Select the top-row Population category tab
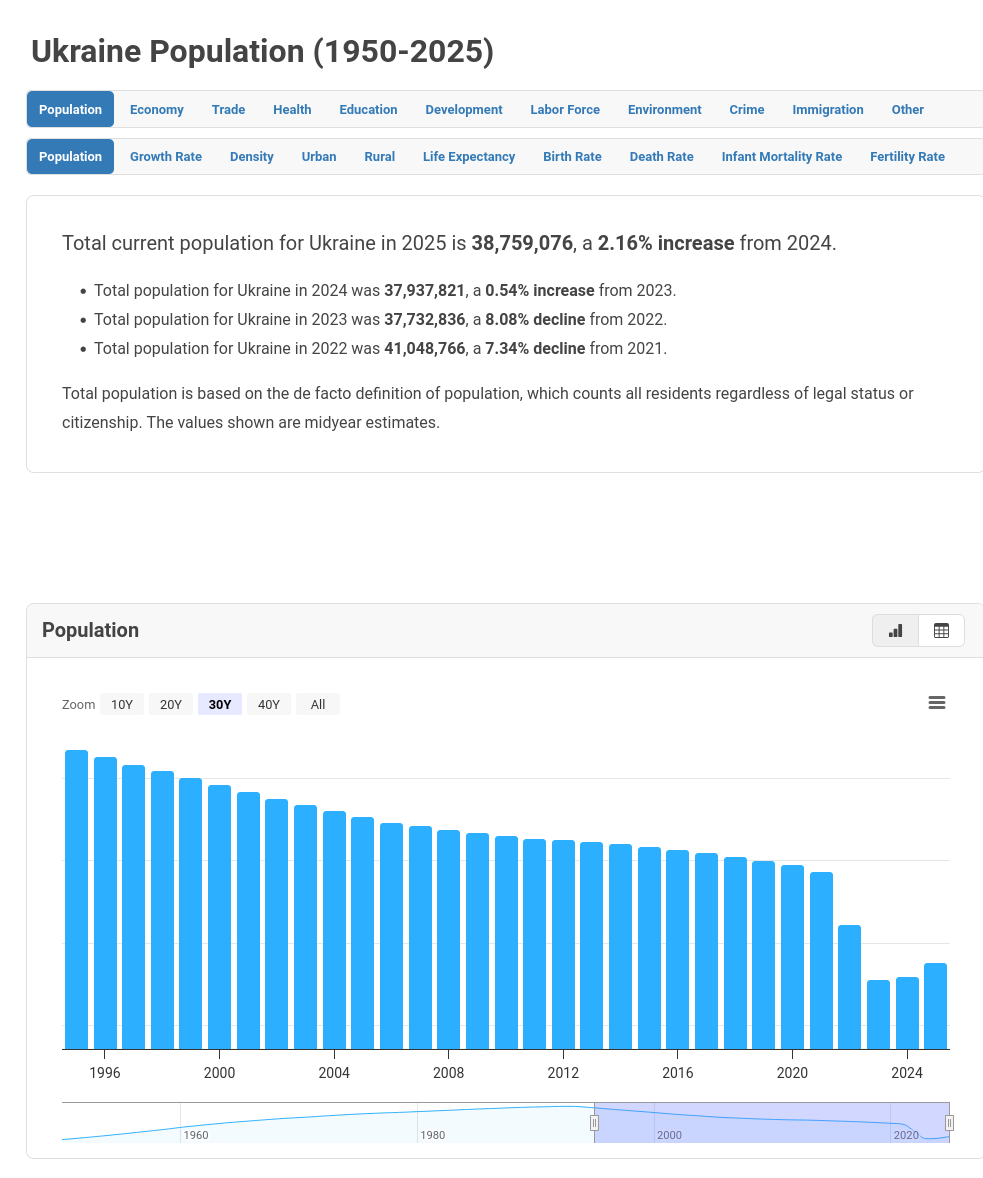Screen dimensions: 983x1178 tap(70, 110)
